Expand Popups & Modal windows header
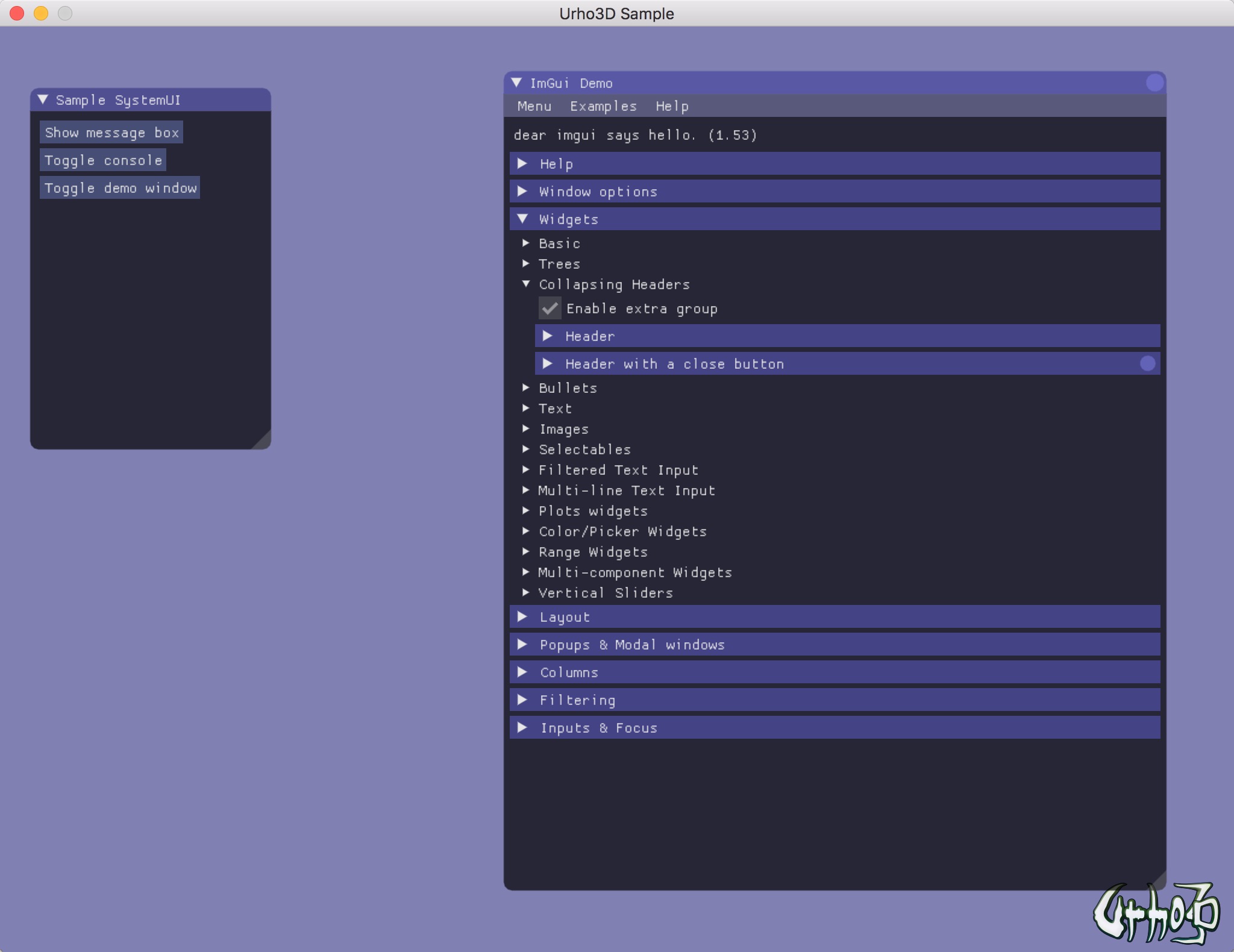The image size is (1234, 952). click(x=835, y=645)
